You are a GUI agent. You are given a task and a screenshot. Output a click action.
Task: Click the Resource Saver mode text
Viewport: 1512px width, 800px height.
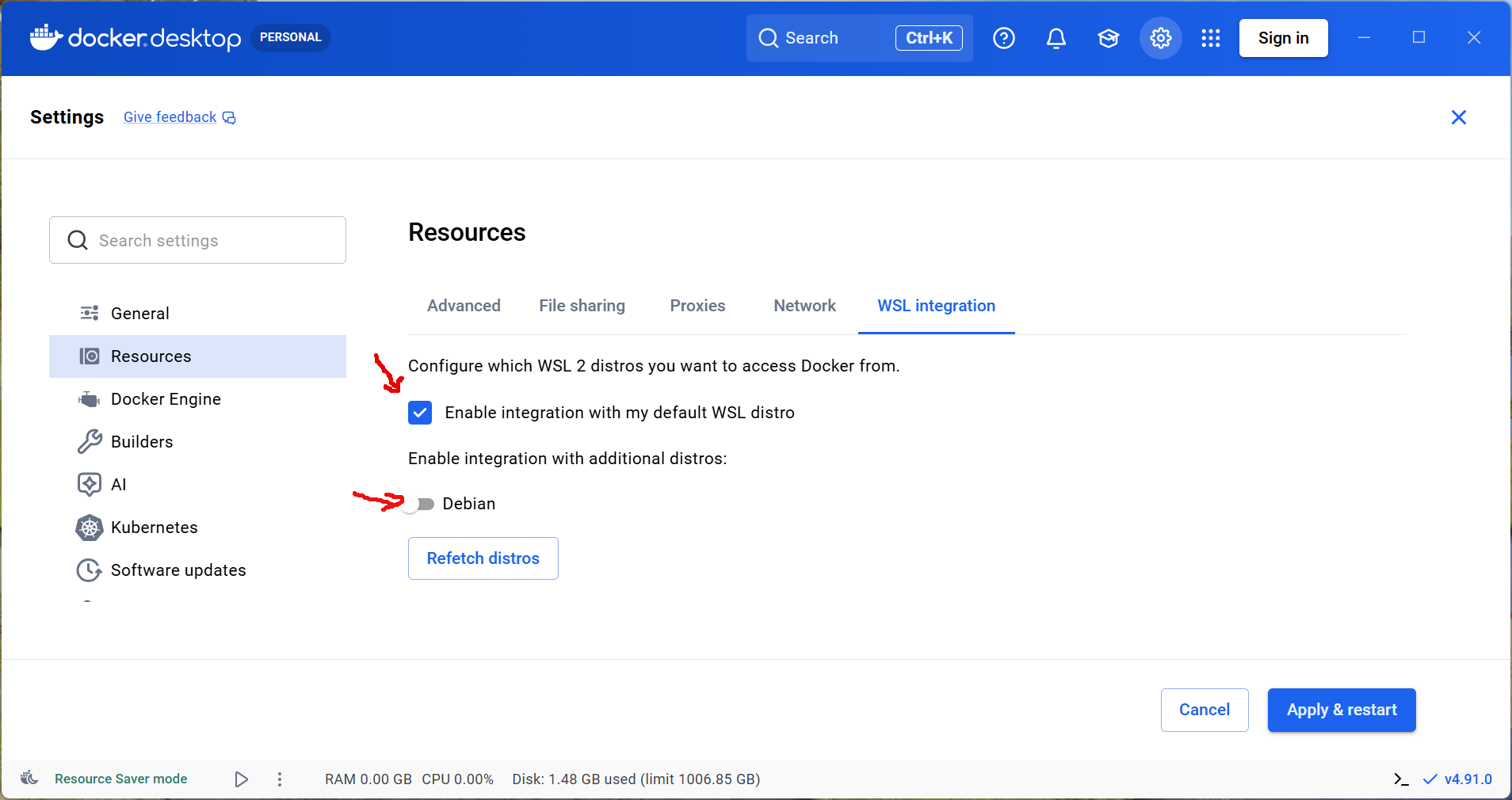121,779
